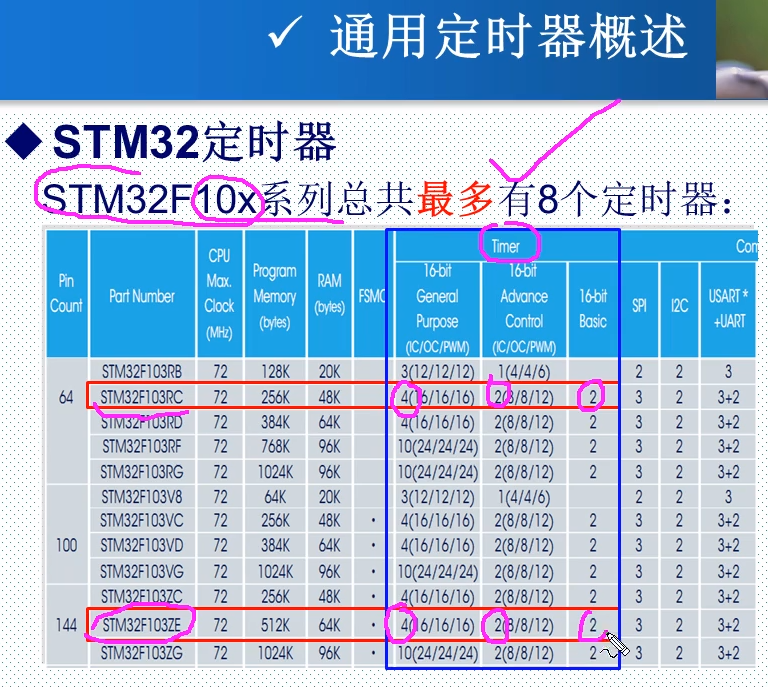Select part number STM32F103RB

click(x=142, y=372)
